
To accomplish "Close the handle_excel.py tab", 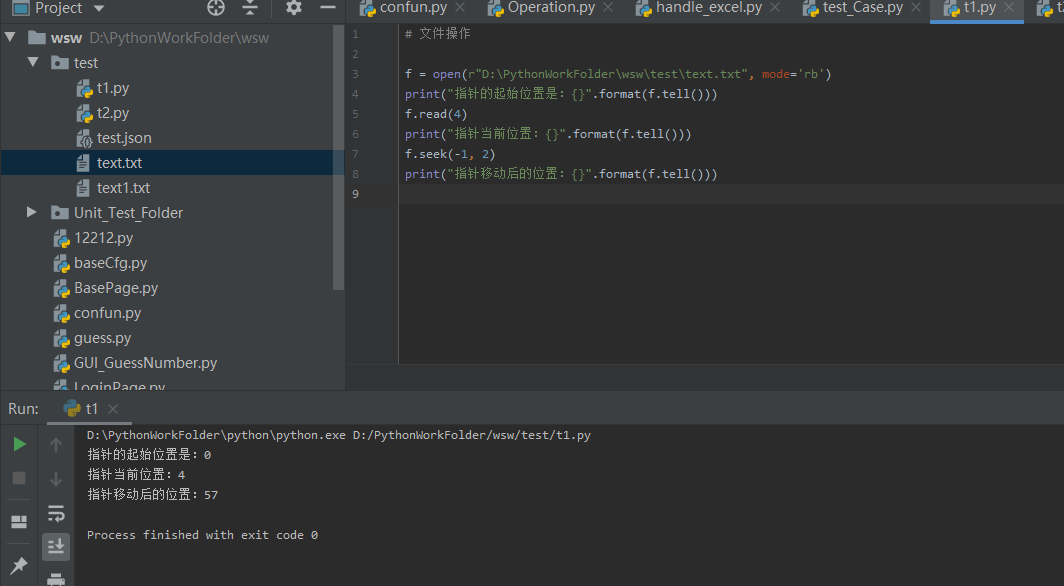I will point(775,7).
